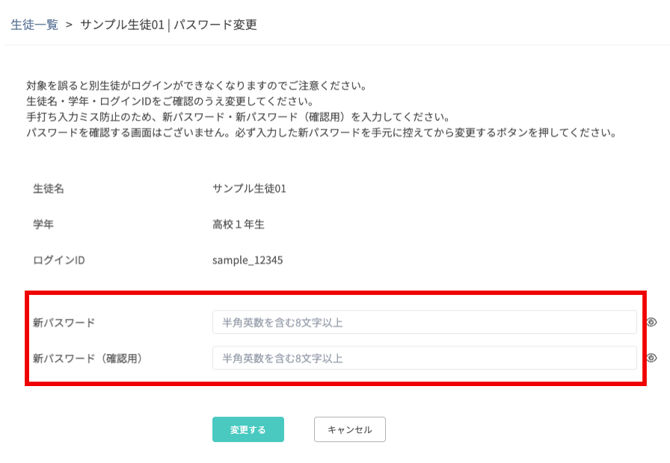The width and height of the screenshot is (670, 463).
Task: Click the 新パスワード label text
Action: pyautogui.click(x=63, y=322)
